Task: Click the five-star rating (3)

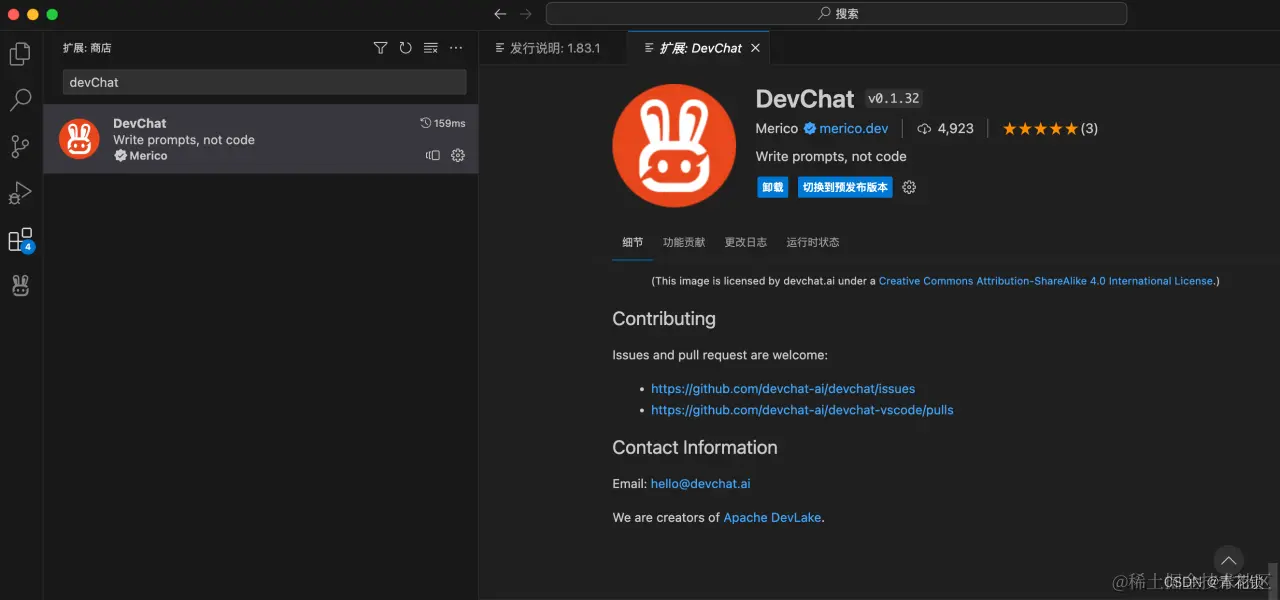Action: (x=1050, y=128)
